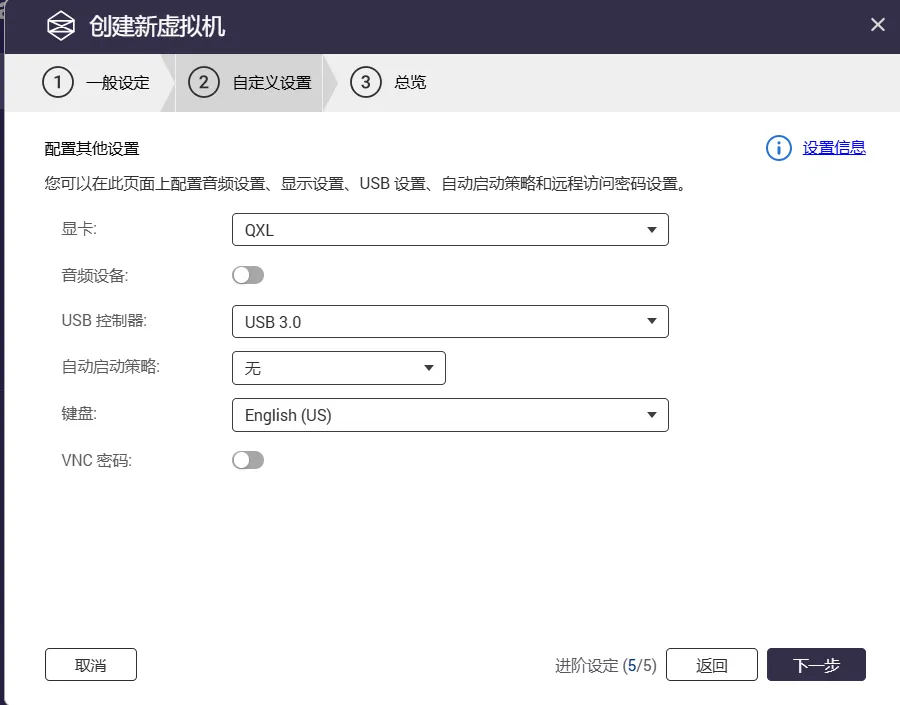This screenshot has height=705, width=900.
Task: Click the 音频设备 label
Action: [95, 276]
